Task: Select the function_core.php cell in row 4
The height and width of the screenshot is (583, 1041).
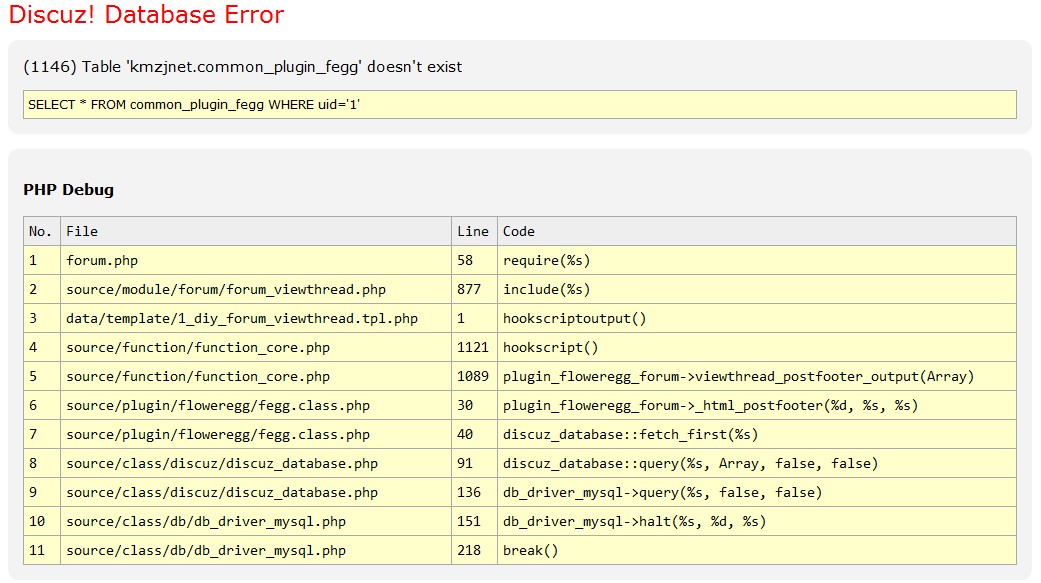Action: click(256, 347)
